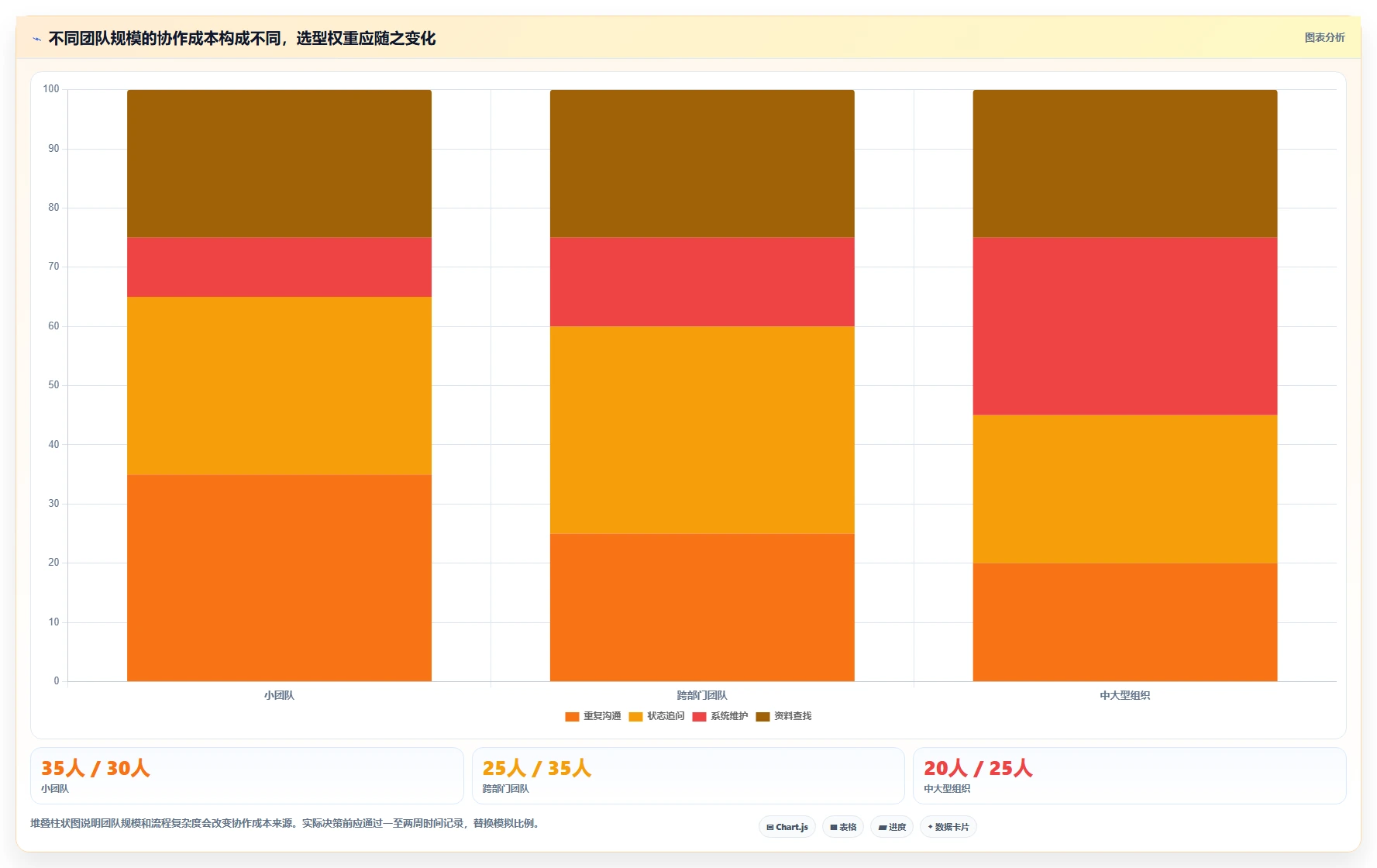This screenshot has width=1377, height=868.
Task: Click the 状态追问 legend label
Action: click(666, 716)
